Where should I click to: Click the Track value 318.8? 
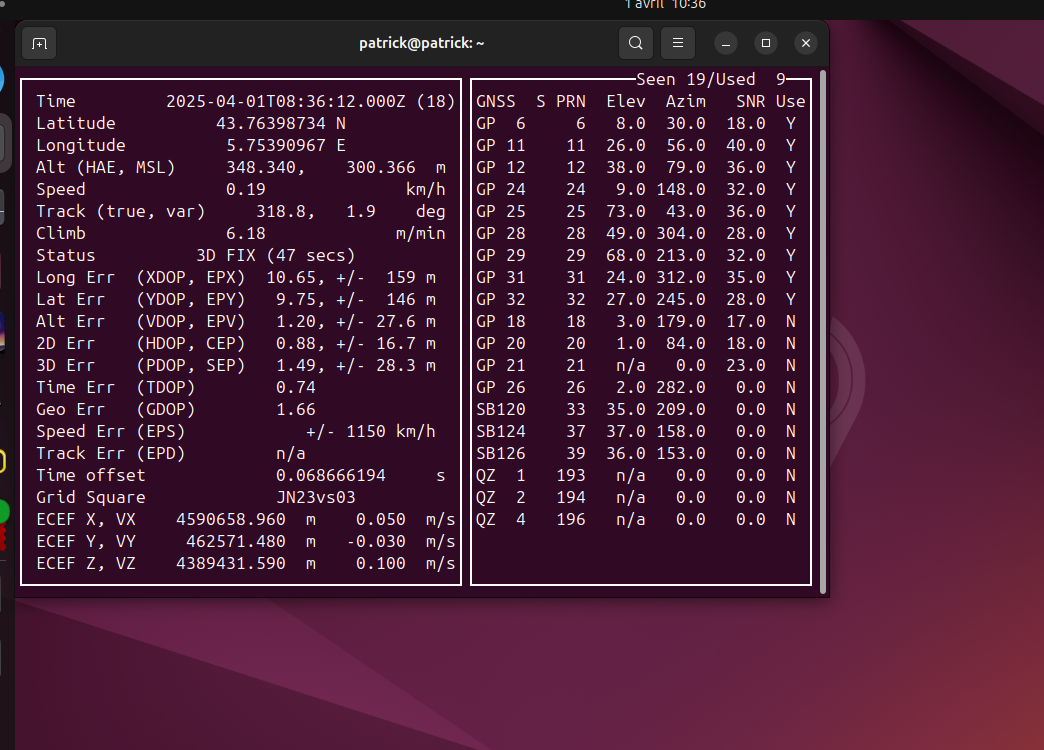pyautogui.click(x=281, y=211)
